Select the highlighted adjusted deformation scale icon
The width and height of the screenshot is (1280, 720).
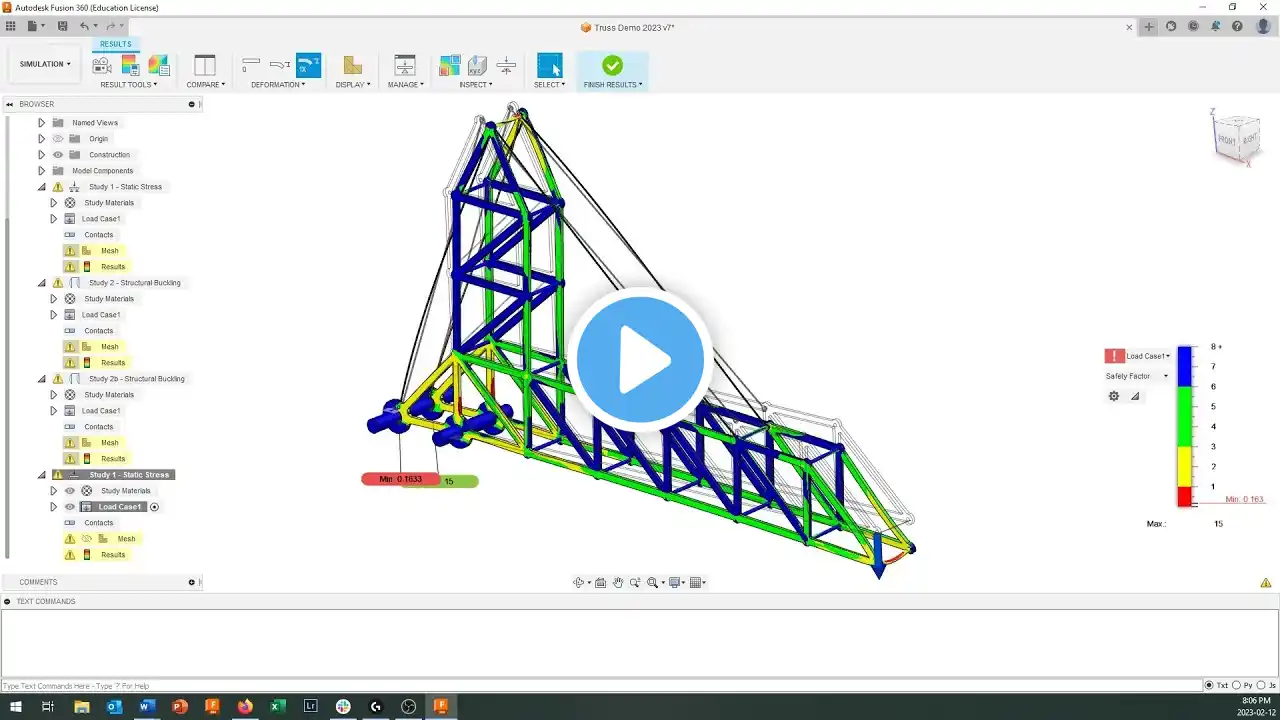309,66
